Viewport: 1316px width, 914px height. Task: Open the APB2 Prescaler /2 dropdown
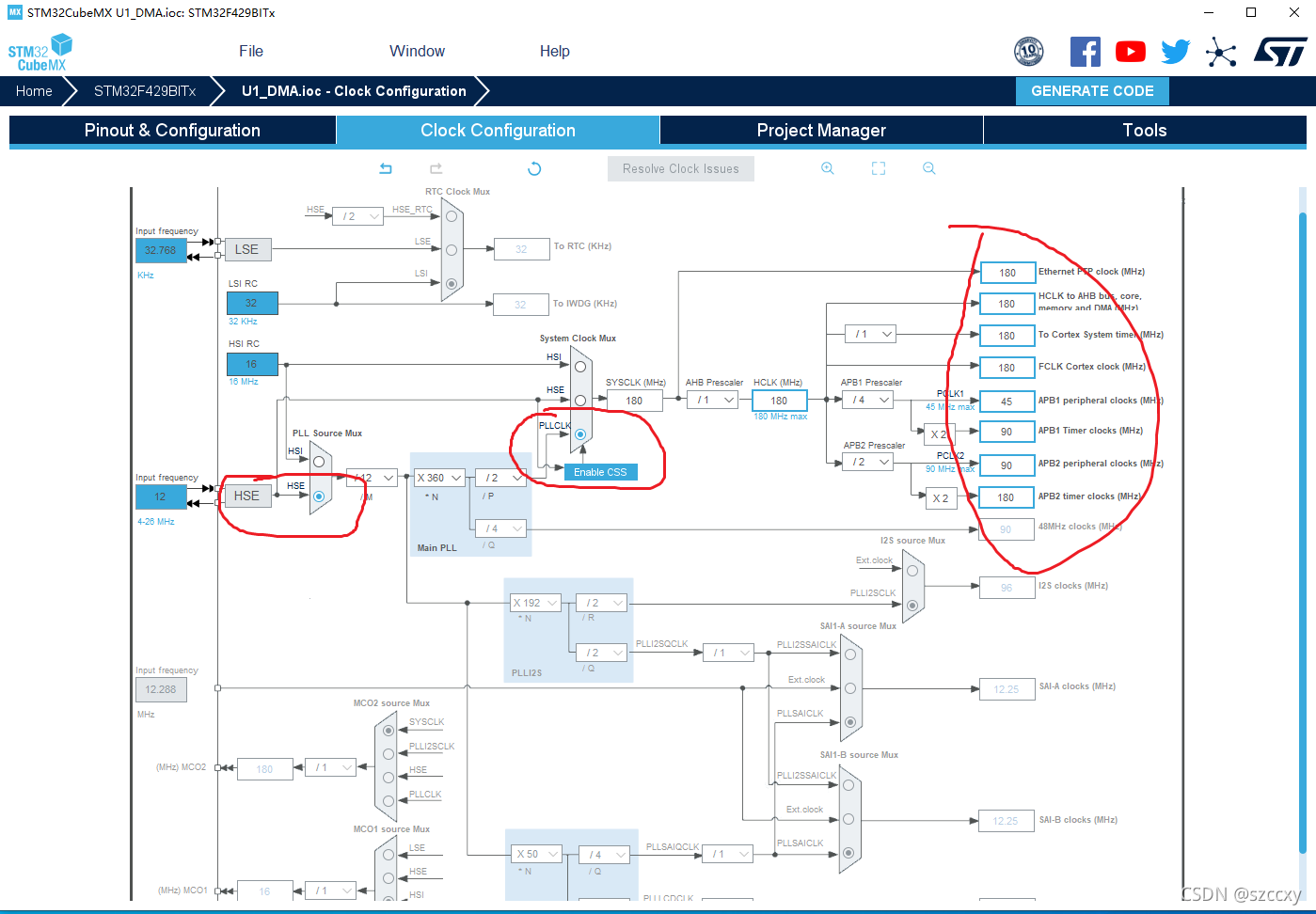tap(867, 462)
